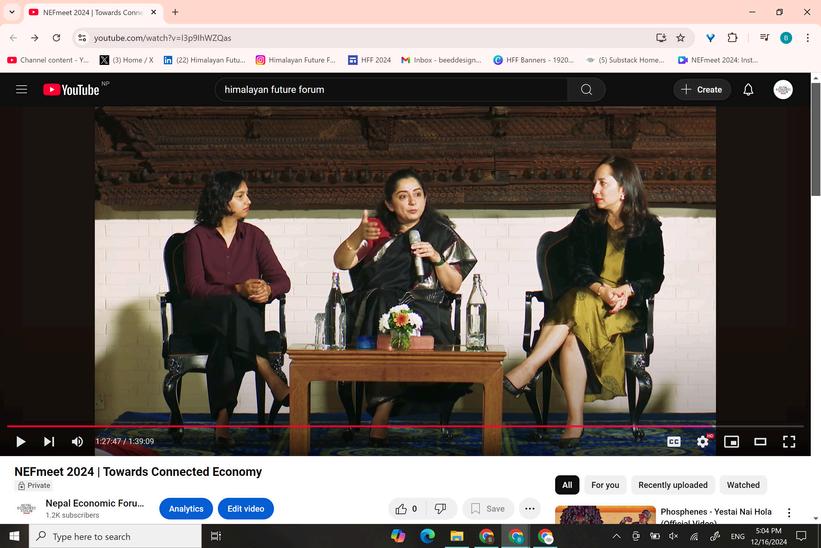Open the Instagram Himalayan Future bookmark

296,60
